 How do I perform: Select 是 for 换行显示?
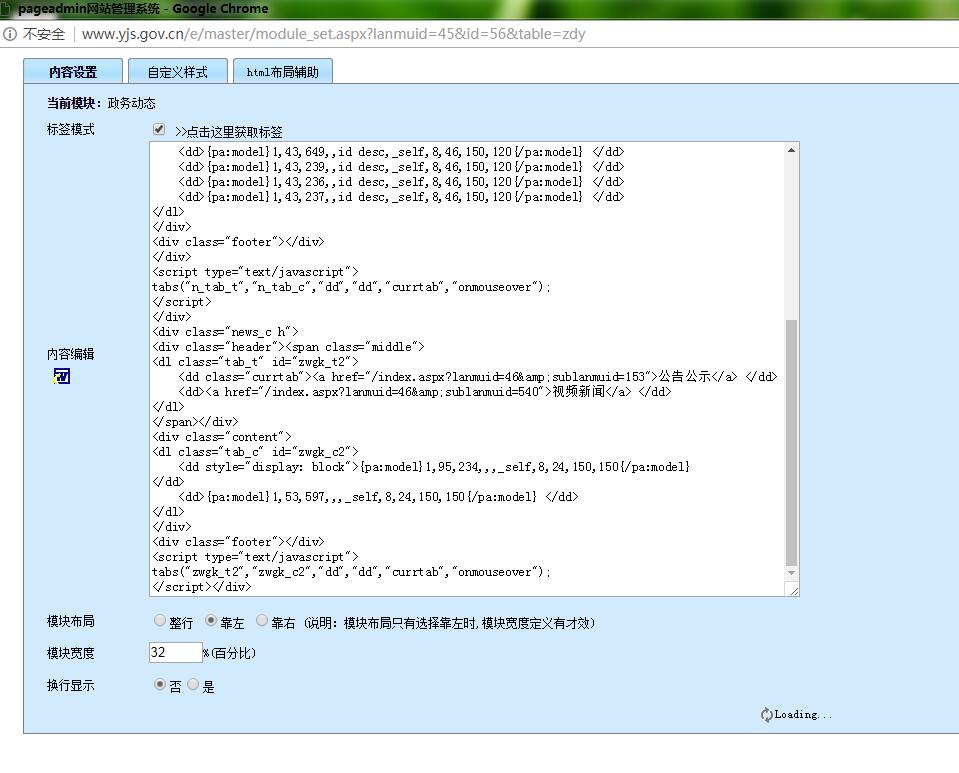pos(193,684)
